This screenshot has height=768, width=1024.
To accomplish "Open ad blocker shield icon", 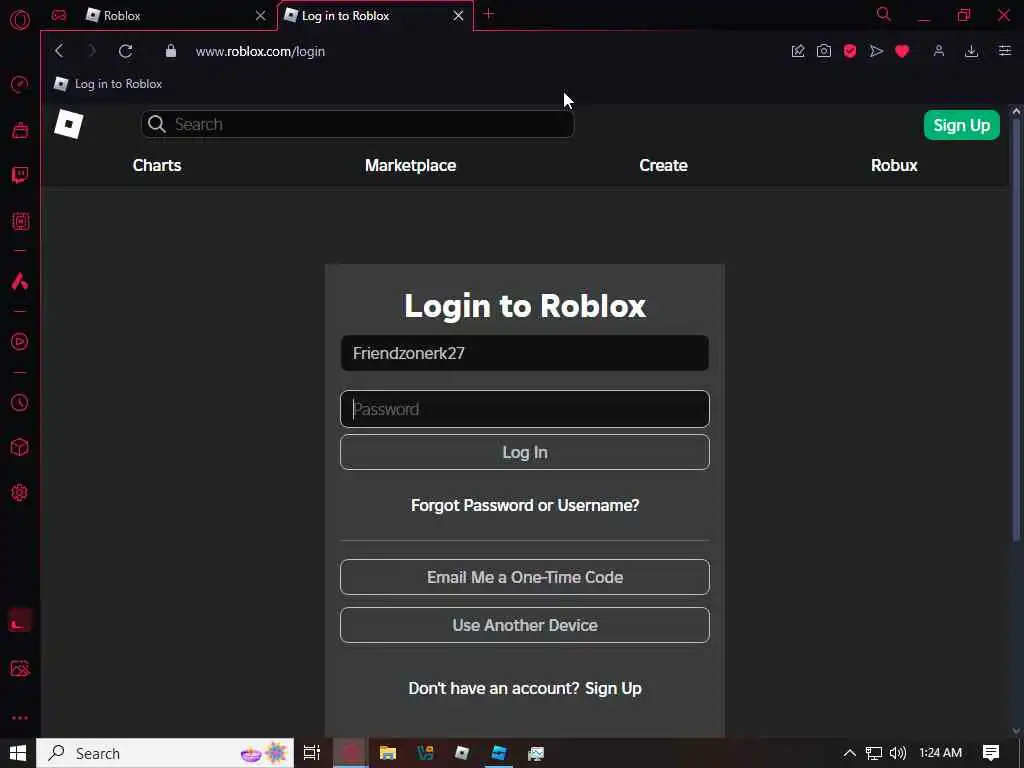I will (850, 51).
